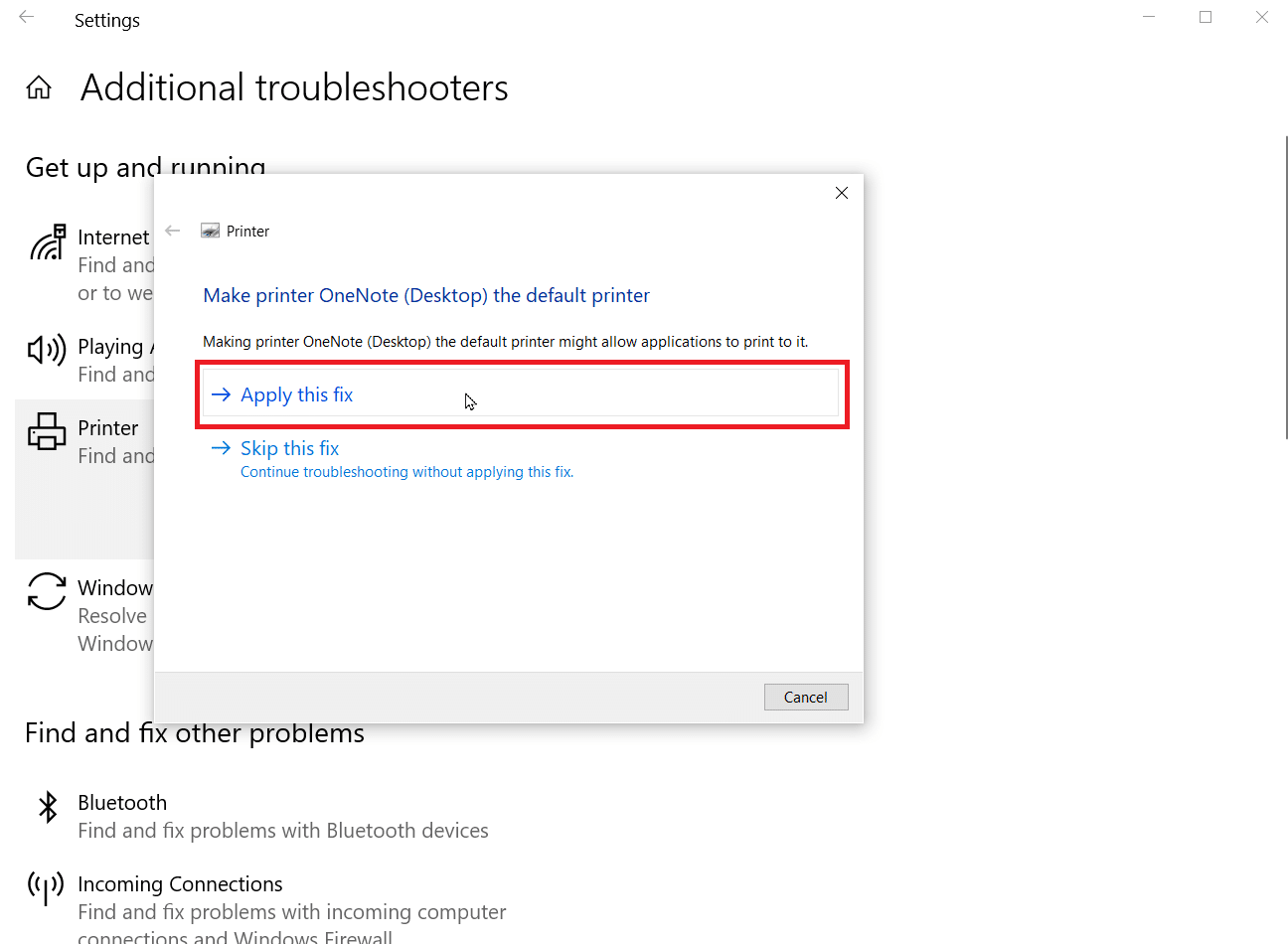Go back using the Settings back arrow

point(27,18)
